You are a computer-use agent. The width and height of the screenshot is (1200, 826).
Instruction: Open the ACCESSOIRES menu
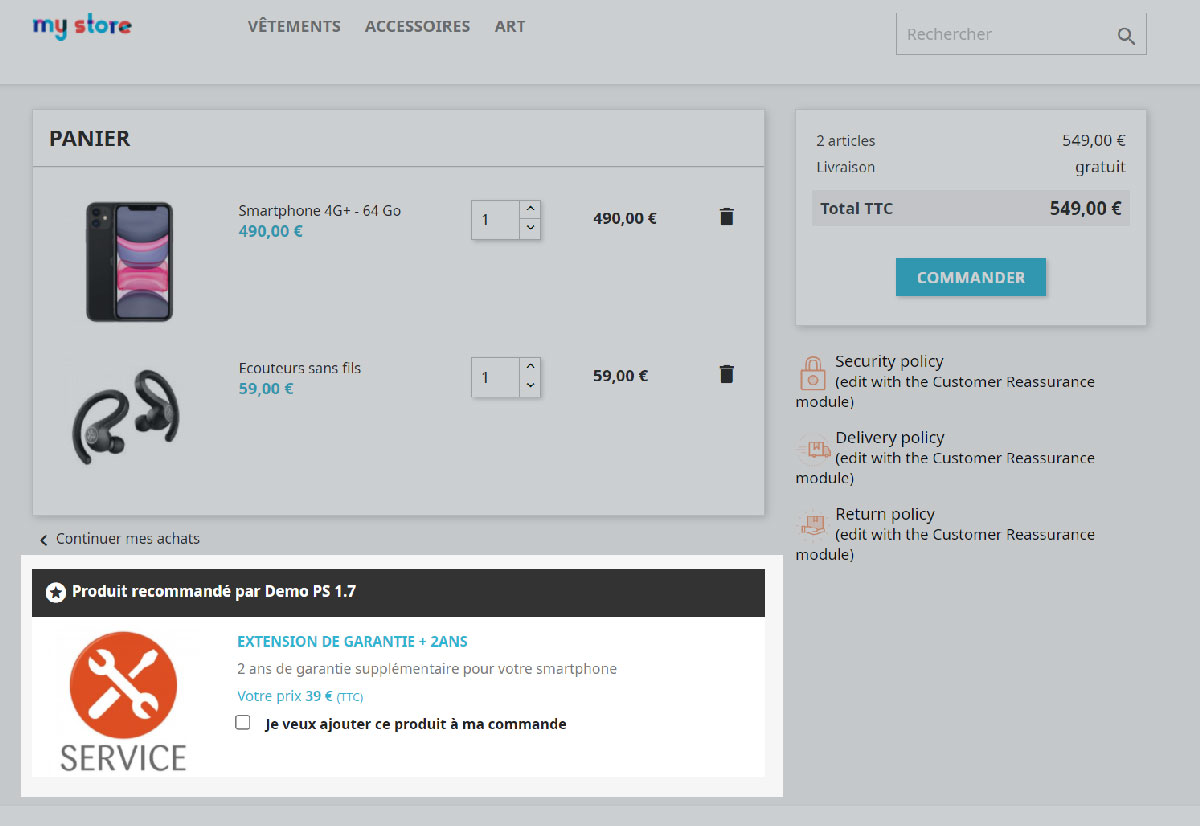[417, 26]
